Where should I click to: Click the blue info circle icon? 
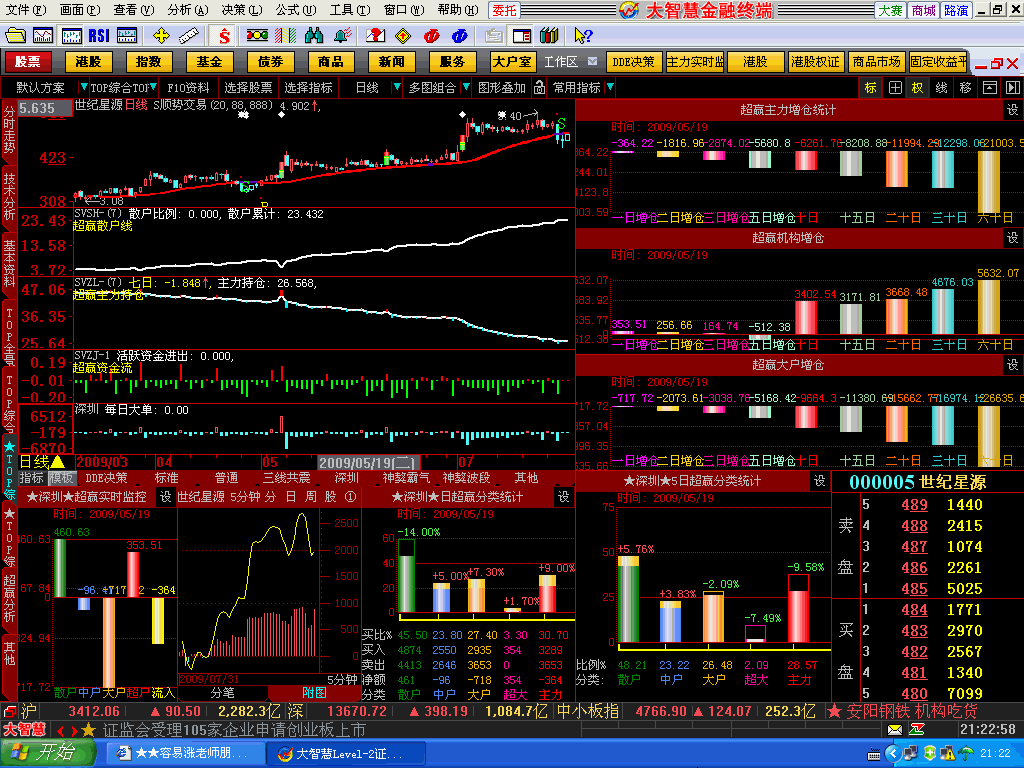coord(460,35)
